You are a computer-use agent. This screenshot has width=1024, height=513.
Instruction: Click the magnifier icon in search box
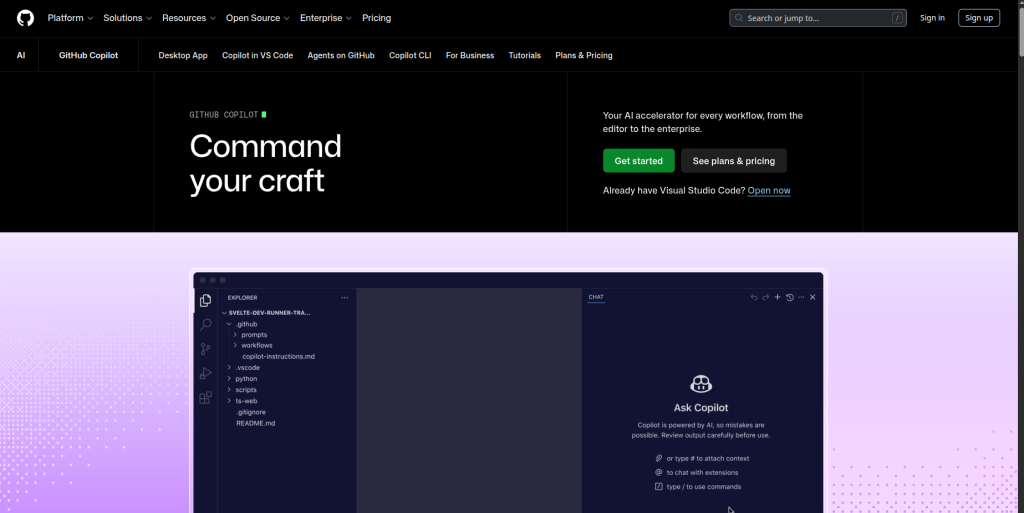(x=739, y=18)
